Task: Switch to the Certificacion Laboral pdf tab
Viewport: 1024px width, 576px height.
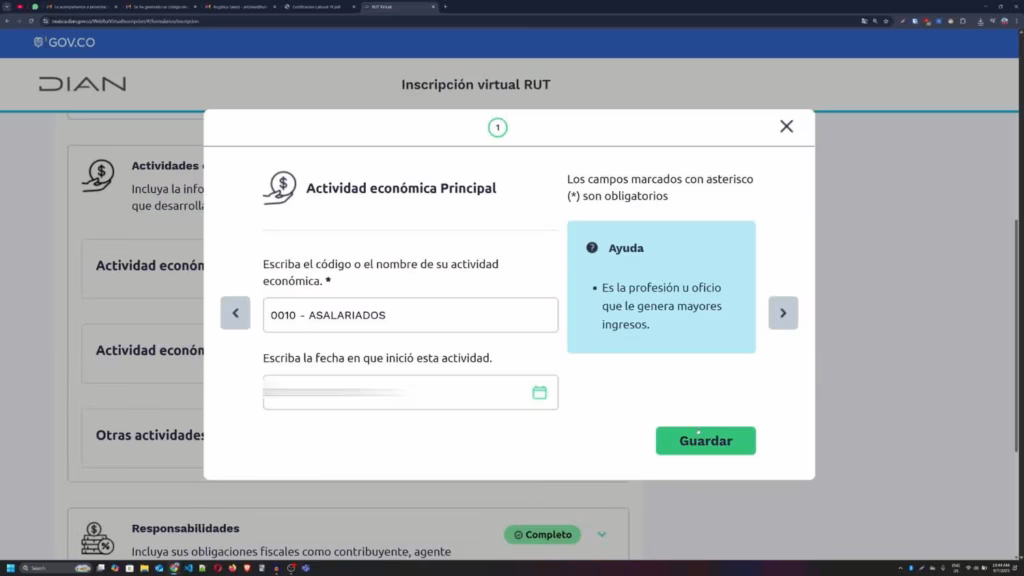Action: [x=319, y=7]
